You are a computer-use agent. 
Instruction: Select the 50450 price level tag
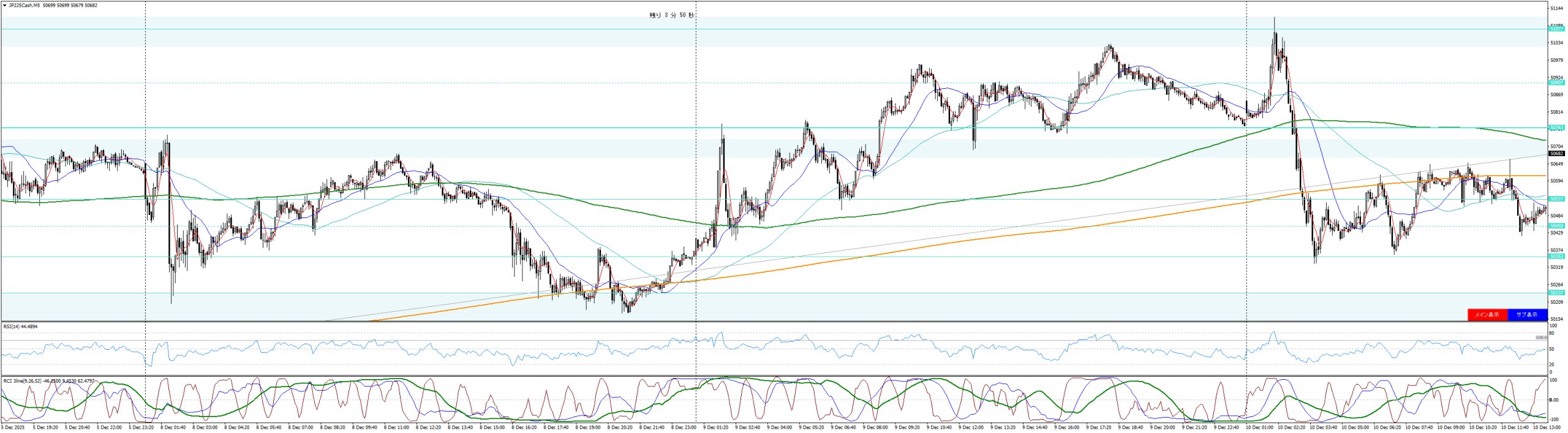1556,226
